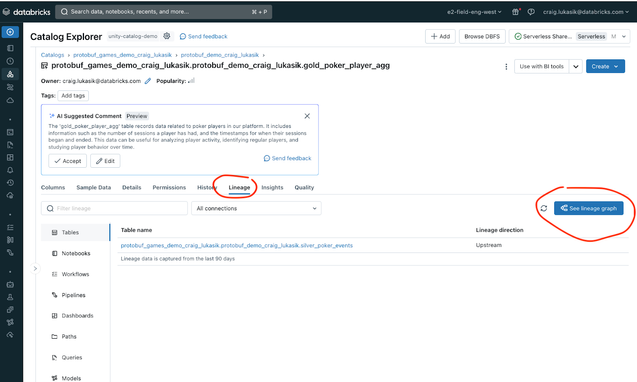Image resolution: width=637 pixels, height=382 pixels.
Task: Open Serving icon in left sidebar
Action: [10, 335]
